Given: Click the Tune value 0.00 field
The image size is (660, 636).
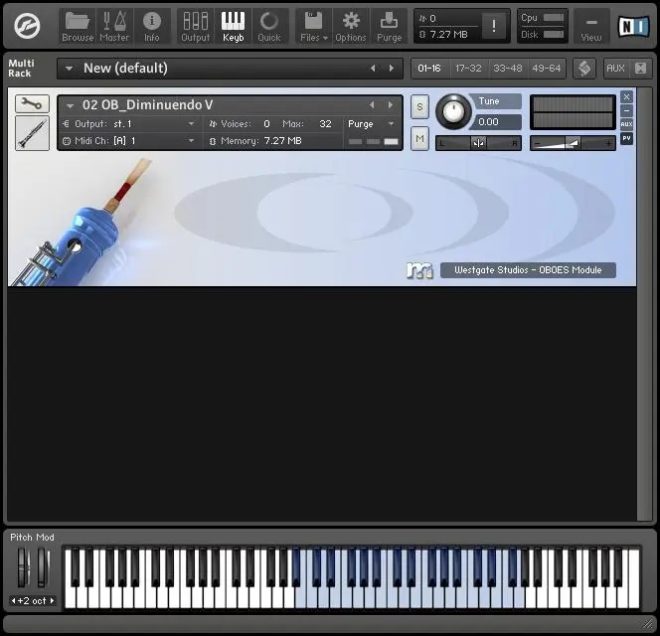Looking at the screenshot, I should tap(495, 122).
